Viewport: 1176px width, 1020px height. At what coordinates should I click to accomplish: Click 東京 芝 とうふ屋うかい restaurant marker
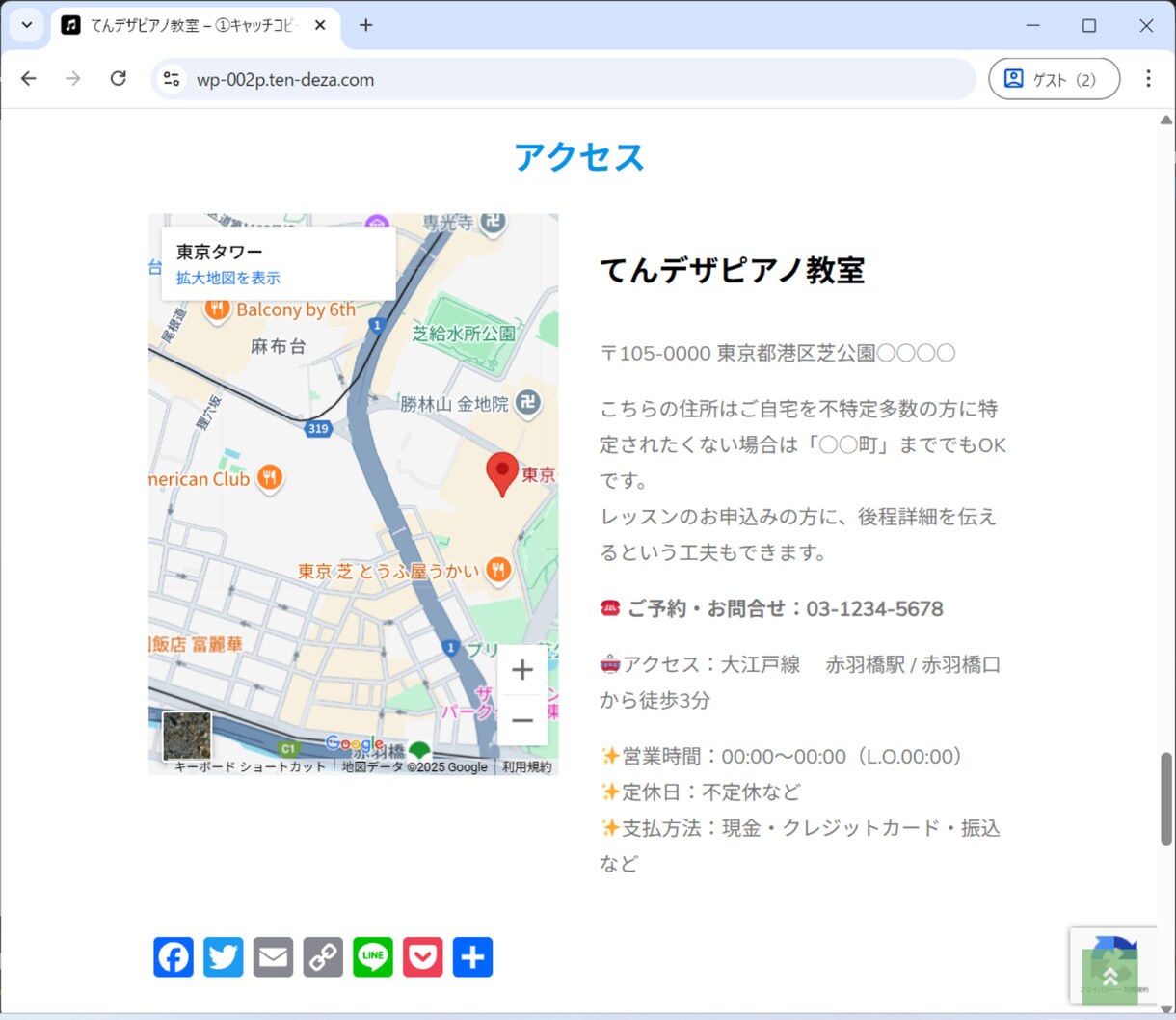pos(497,570)
